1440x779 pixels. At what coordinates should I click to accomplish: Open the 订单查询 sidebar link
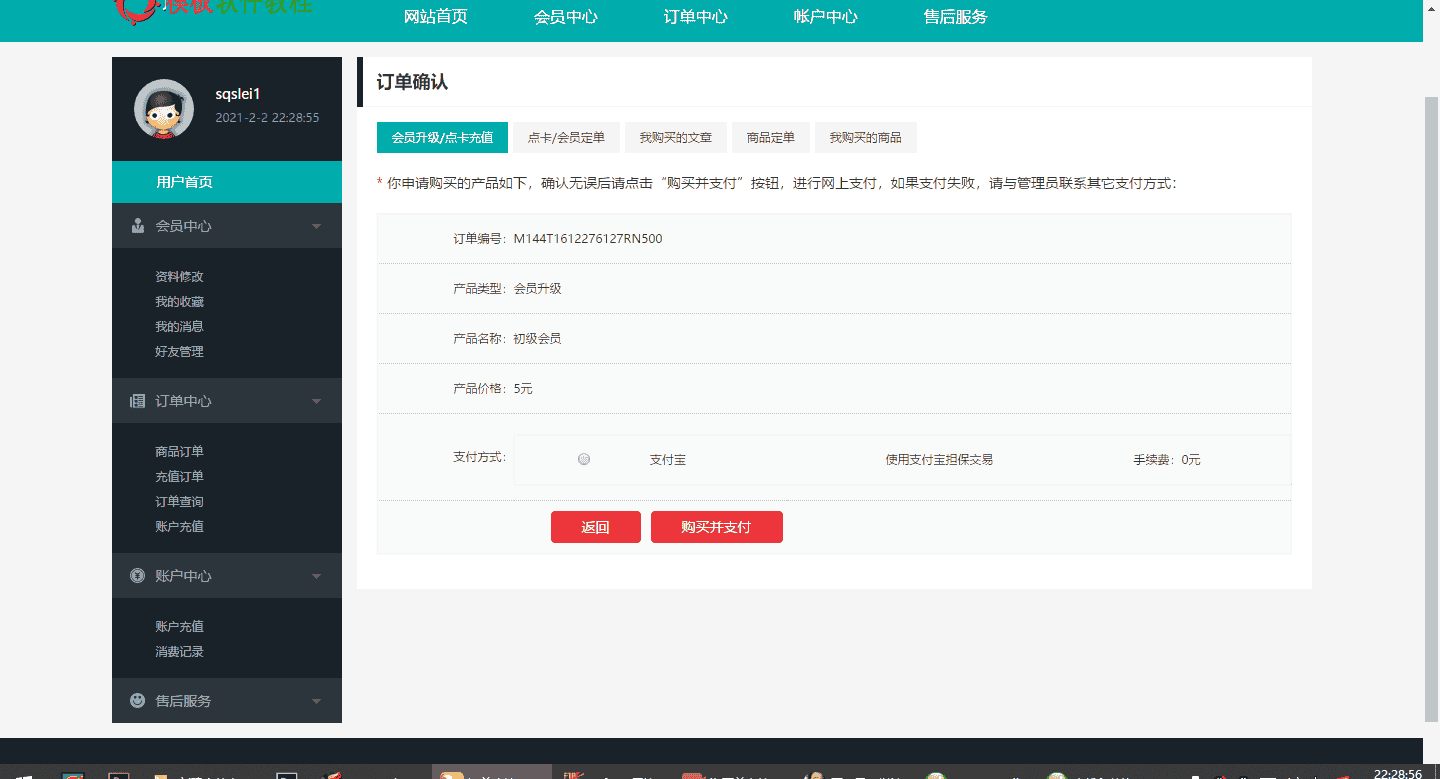click(x=179, y=501)
